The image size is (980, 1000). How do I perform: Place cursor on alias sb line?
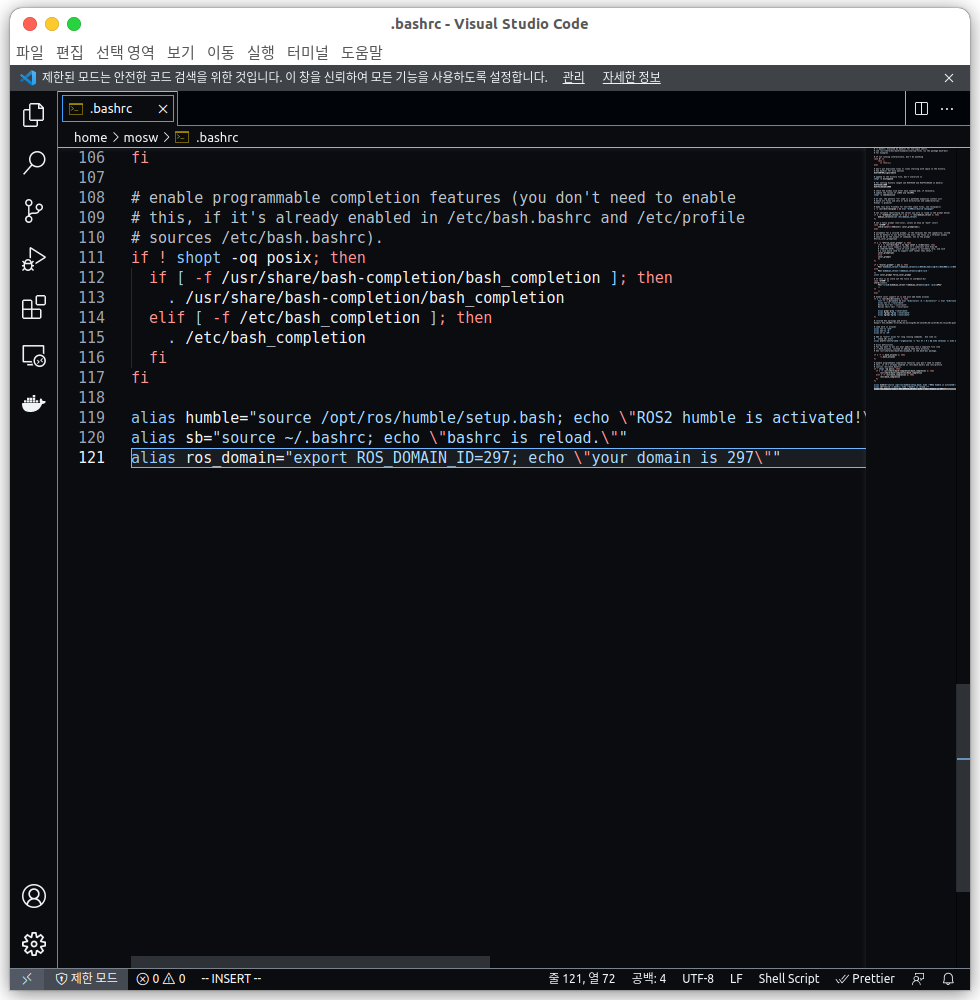point(379,438)
